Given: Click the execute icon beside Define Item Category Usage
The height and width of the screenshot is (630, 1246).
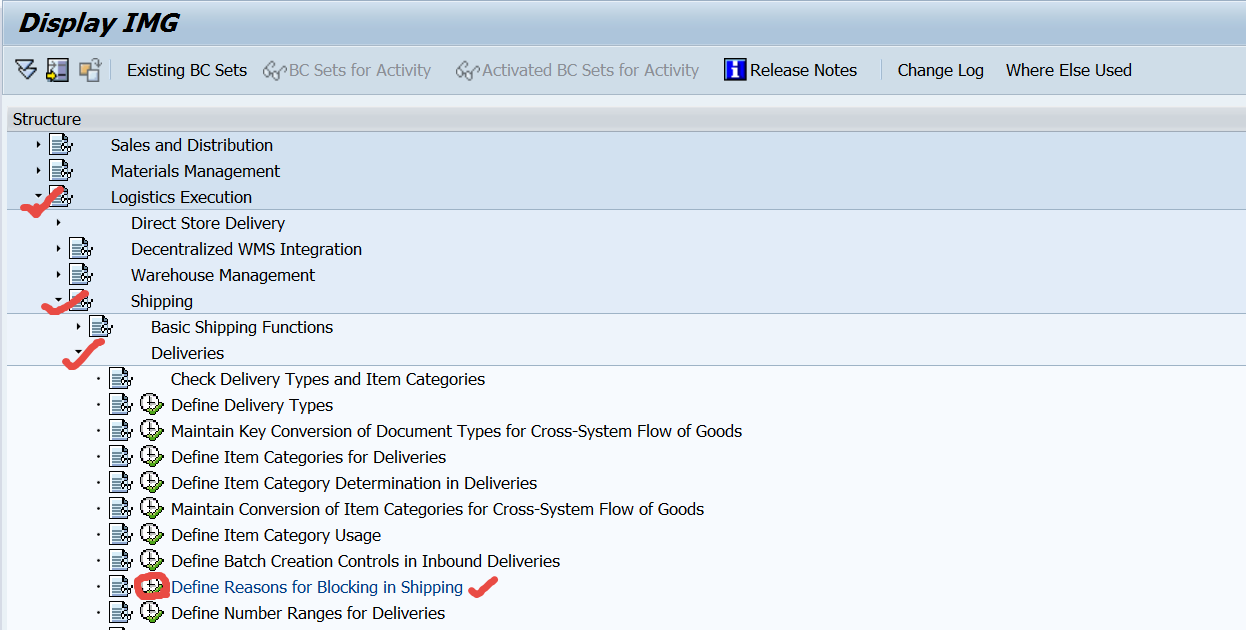Looking at the screenshot, I should click(152, 534).
